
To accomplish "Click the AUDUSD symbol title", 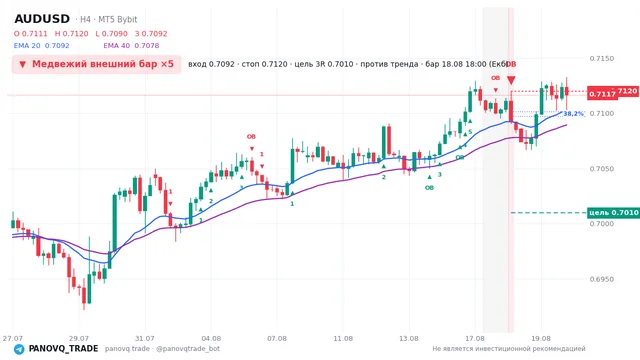I will pos(42,19).
